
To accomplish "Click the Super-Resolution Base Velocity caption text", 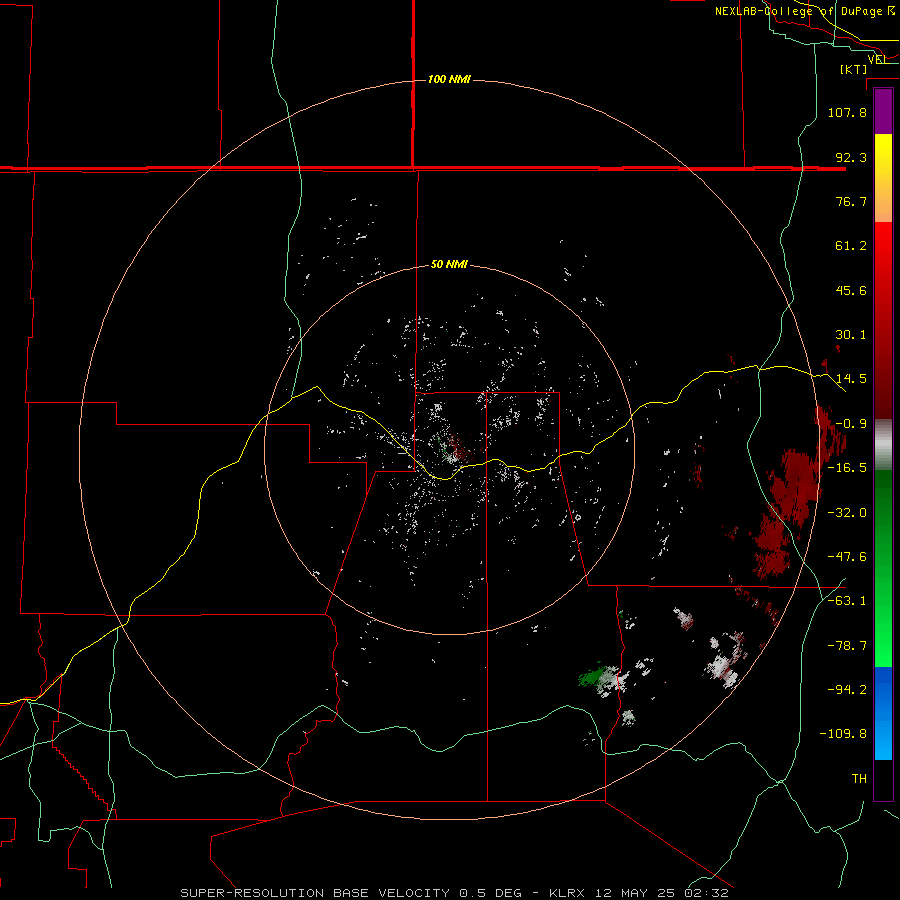I will pyautogui.click(x=454, y=893).
